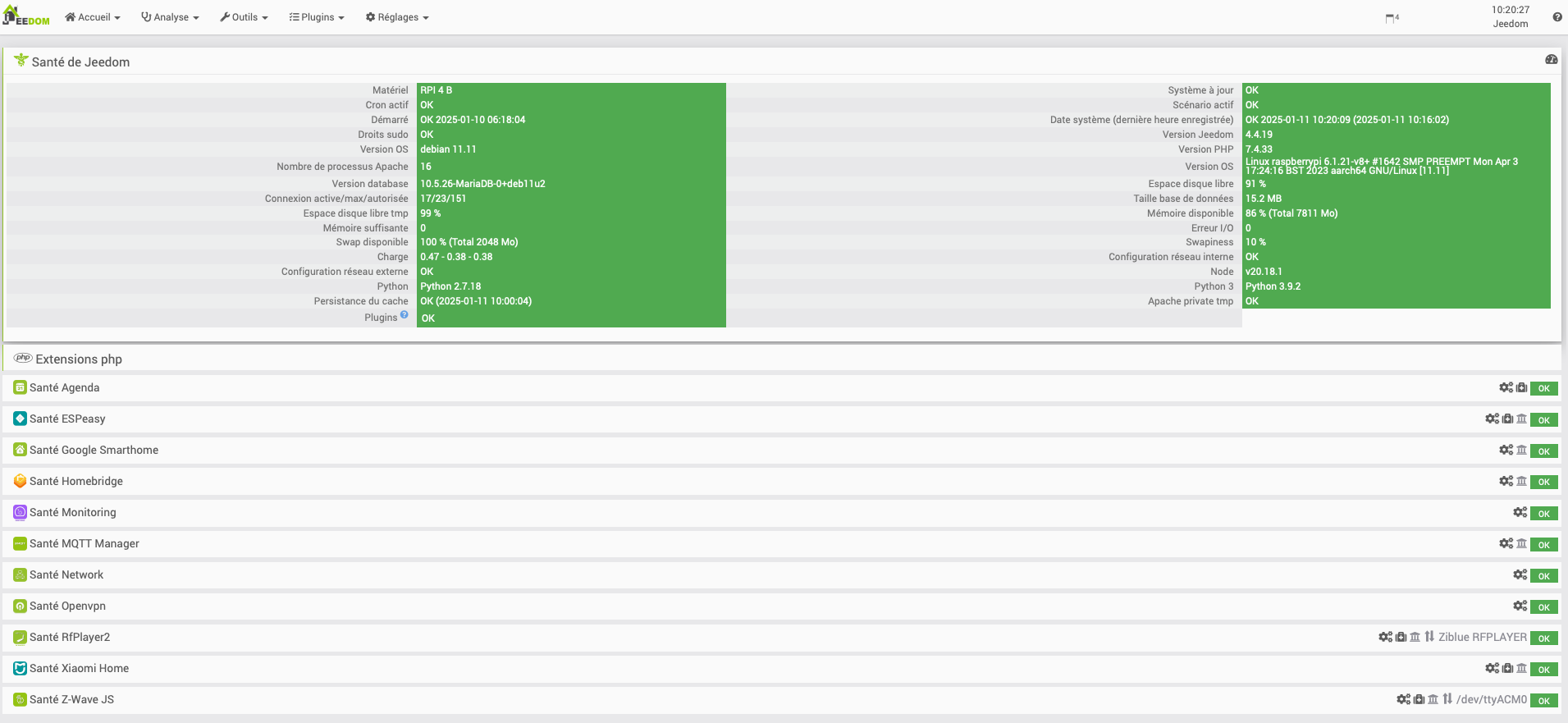
Task: Select the Jeedom version value 4.4.19
Action: [1259, 135]
